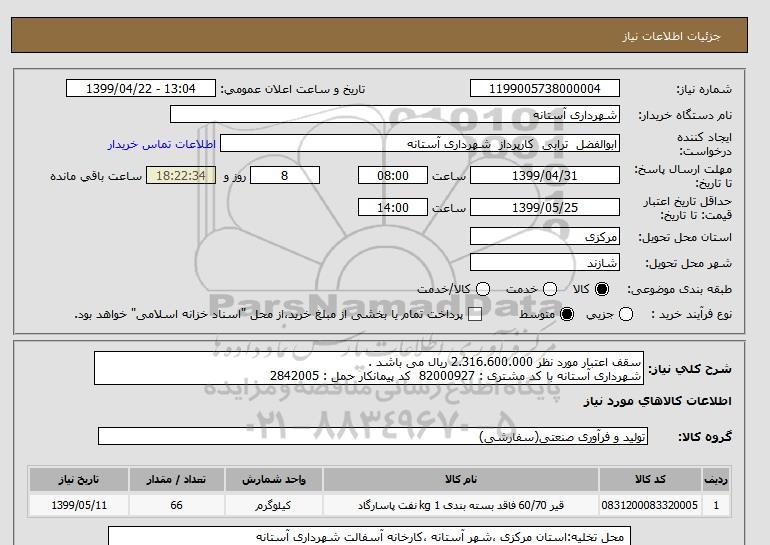770x545 pixels.
Task: Click the response deadline date 1399/04/31
Action: pyautogui.click(x=545, y=175)
